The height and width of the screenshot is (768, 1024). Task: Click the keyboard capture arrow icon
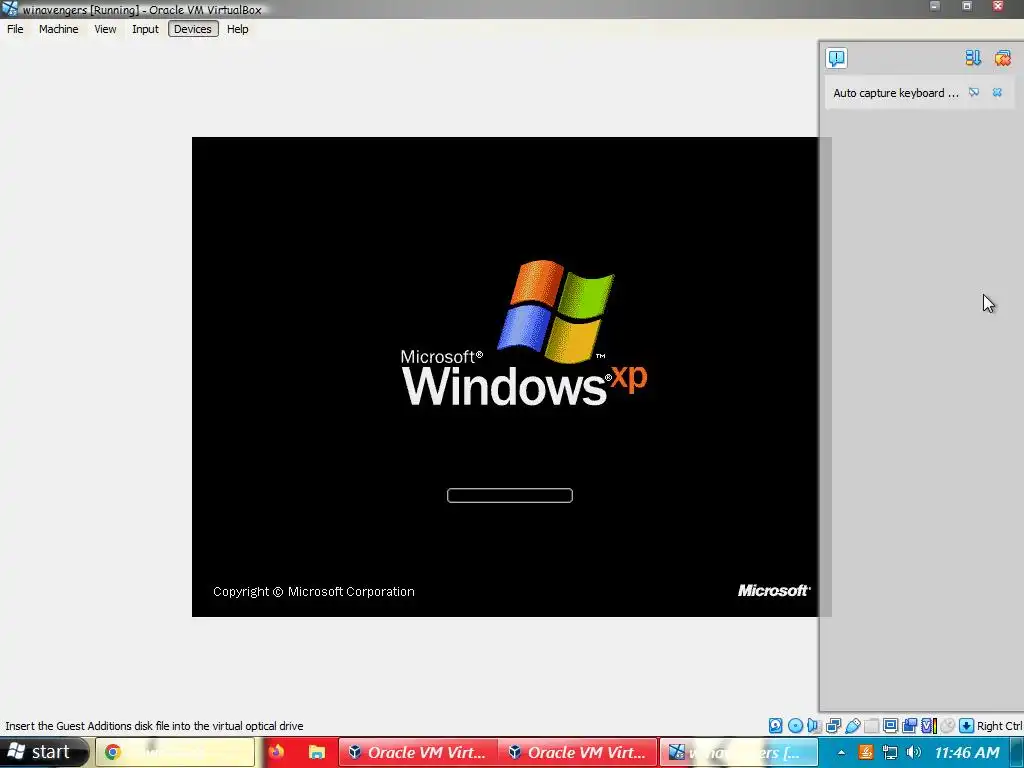[967, 726]
